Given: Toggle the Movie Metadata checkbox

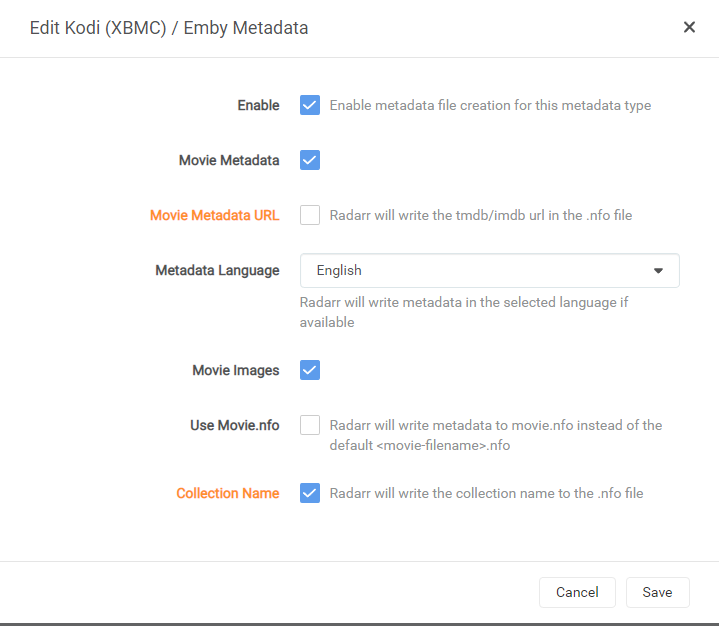Looking at the screenshot, I should tap(310, 160).
